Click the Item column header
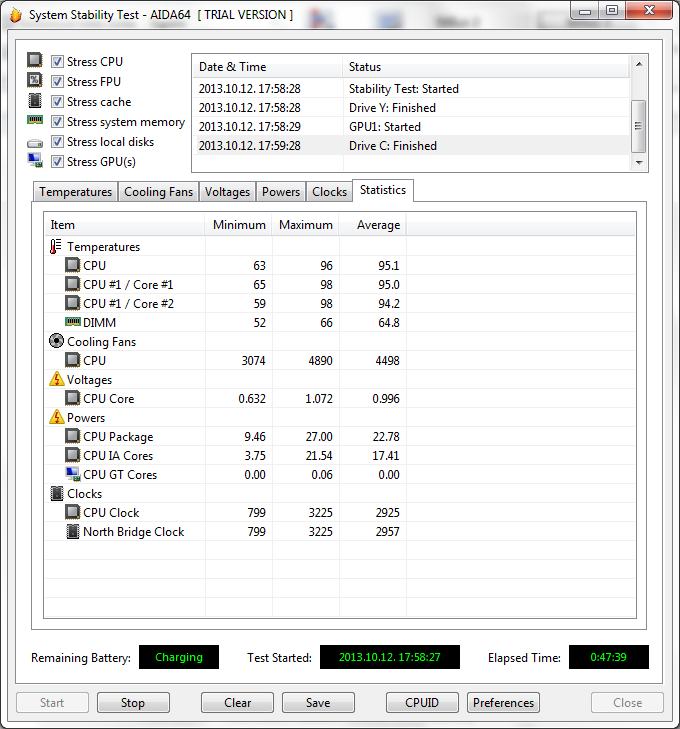 click(125, 225)
